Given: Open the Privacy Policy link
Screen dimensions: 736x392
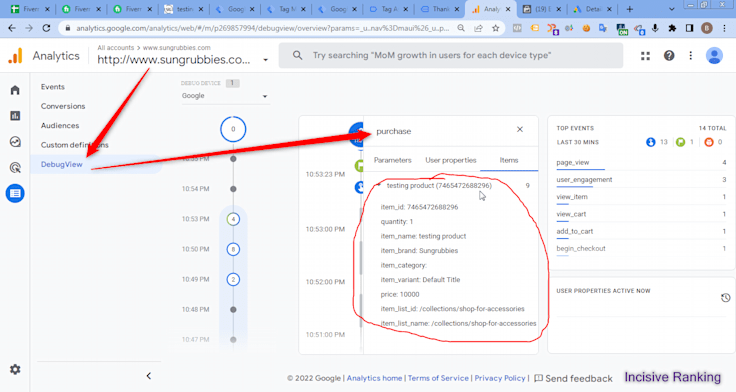Looking at the screenshot, I should (499, 378).
